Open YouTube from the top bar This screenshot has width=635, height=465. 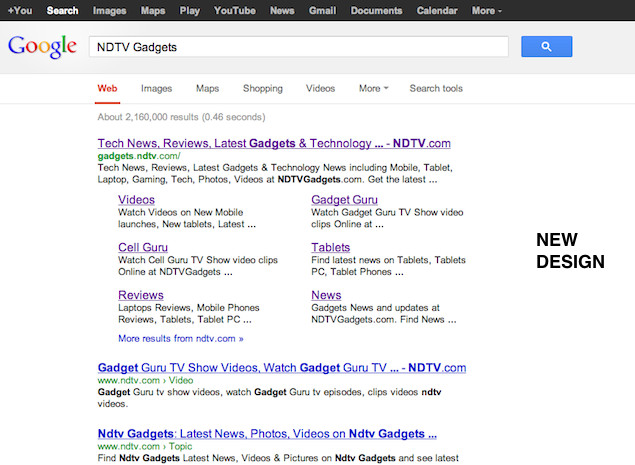(x=234, y=11)
